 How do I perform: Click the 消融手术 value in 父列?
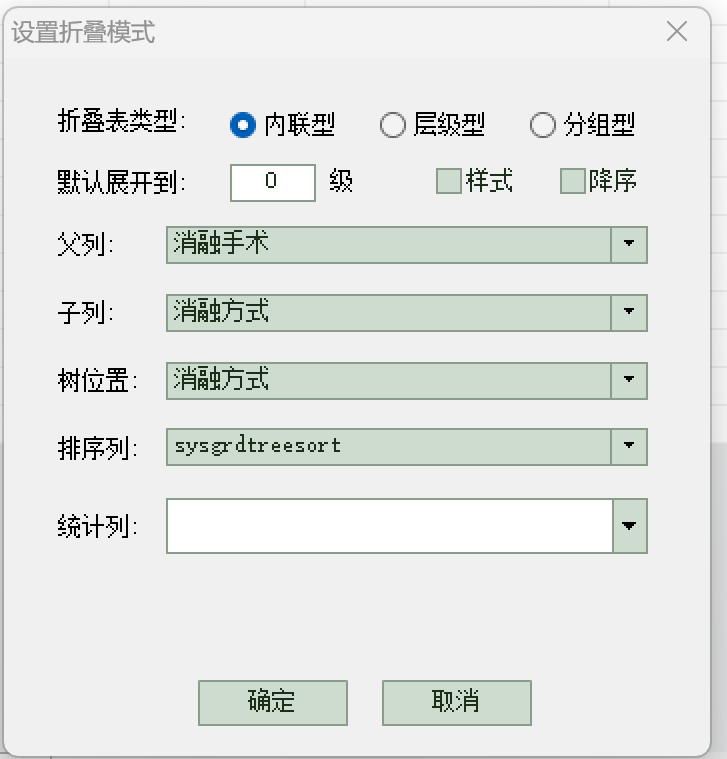coord(221,243)
